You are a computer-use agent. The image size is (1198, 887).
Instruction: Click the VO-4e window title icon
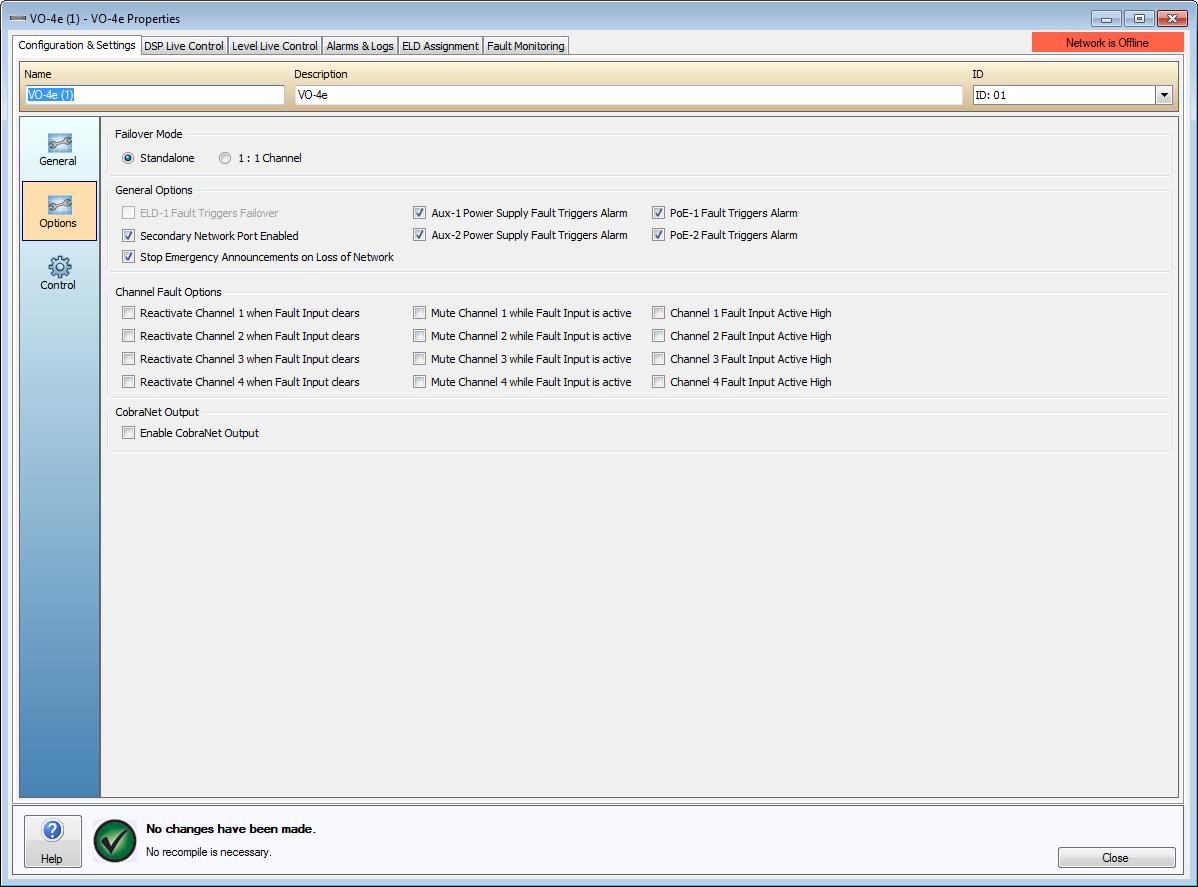pos(18,18)
